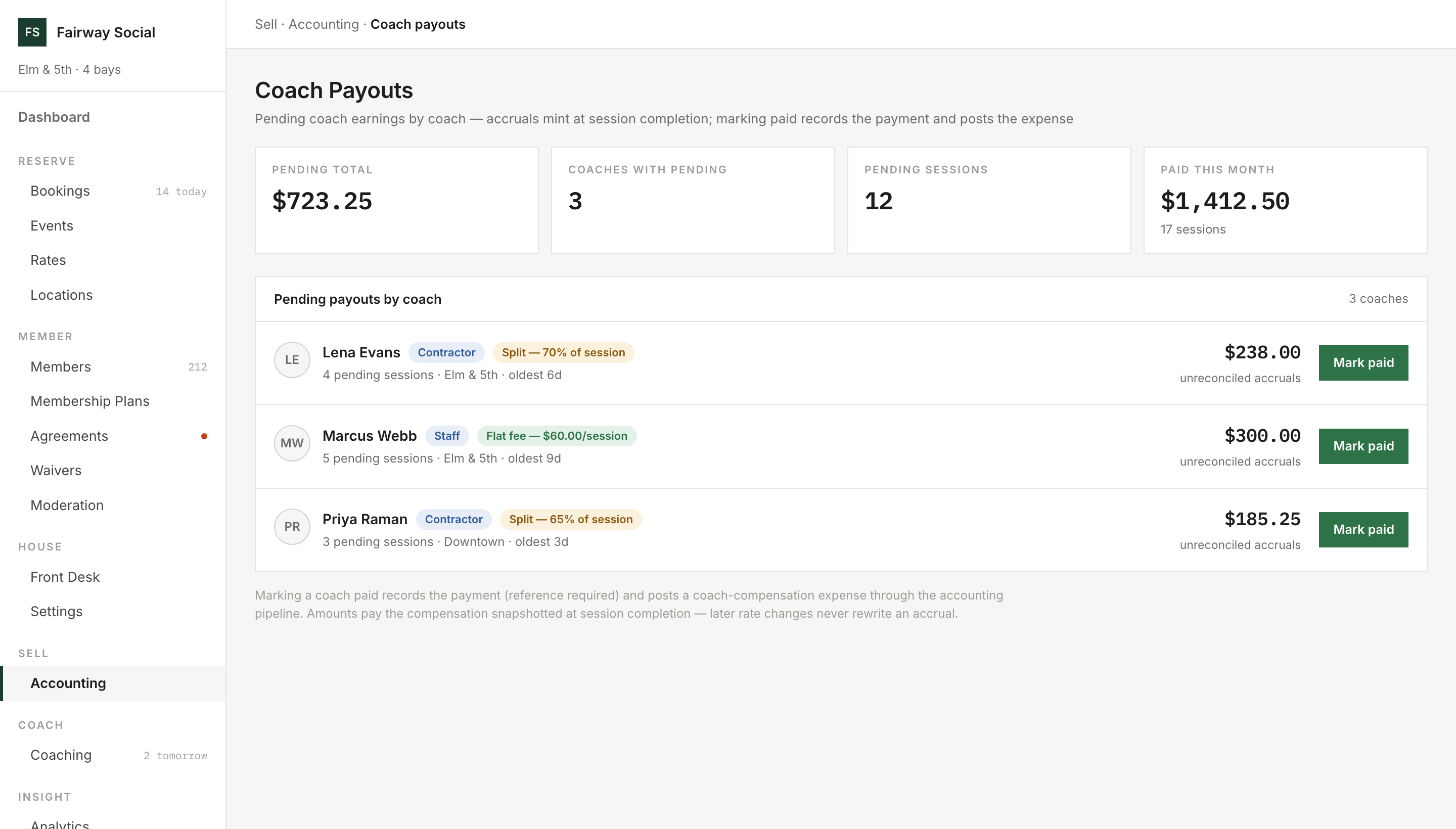
Task: Click the 'Pending payouts by coach' heading
Action: 357,299
